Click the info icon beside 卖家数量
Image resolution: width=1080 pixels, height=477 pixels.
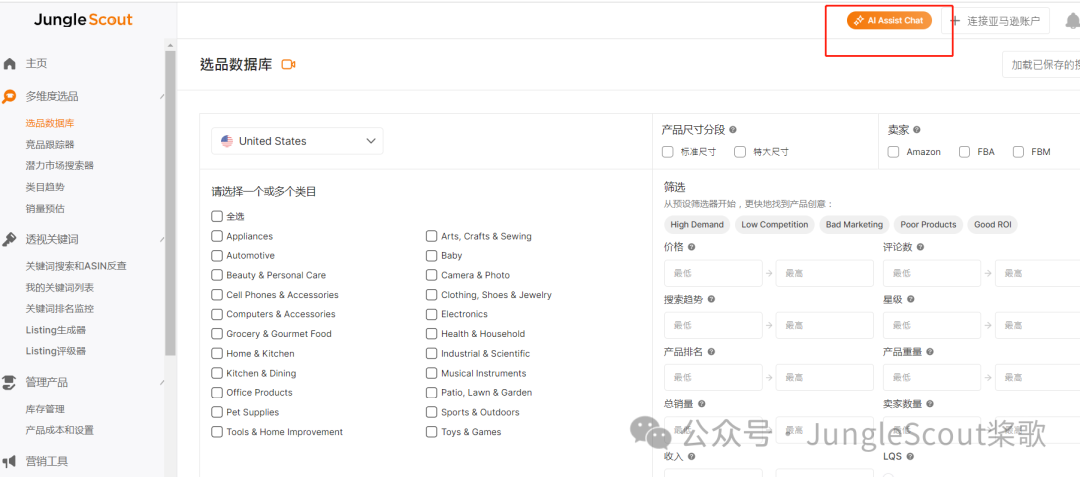(x=930, y=404)
